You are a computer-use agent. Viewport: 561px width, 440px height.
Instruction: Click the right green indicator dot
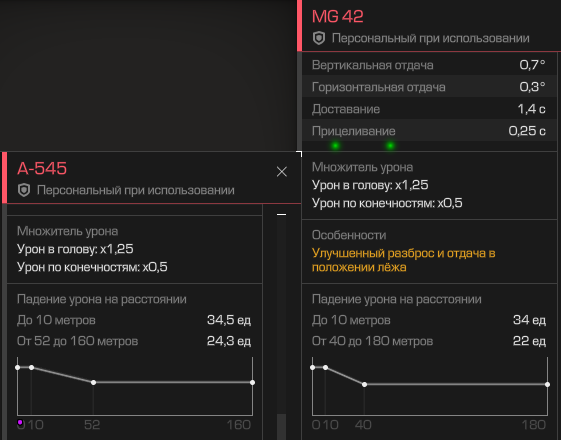click(x=390, y=146)
